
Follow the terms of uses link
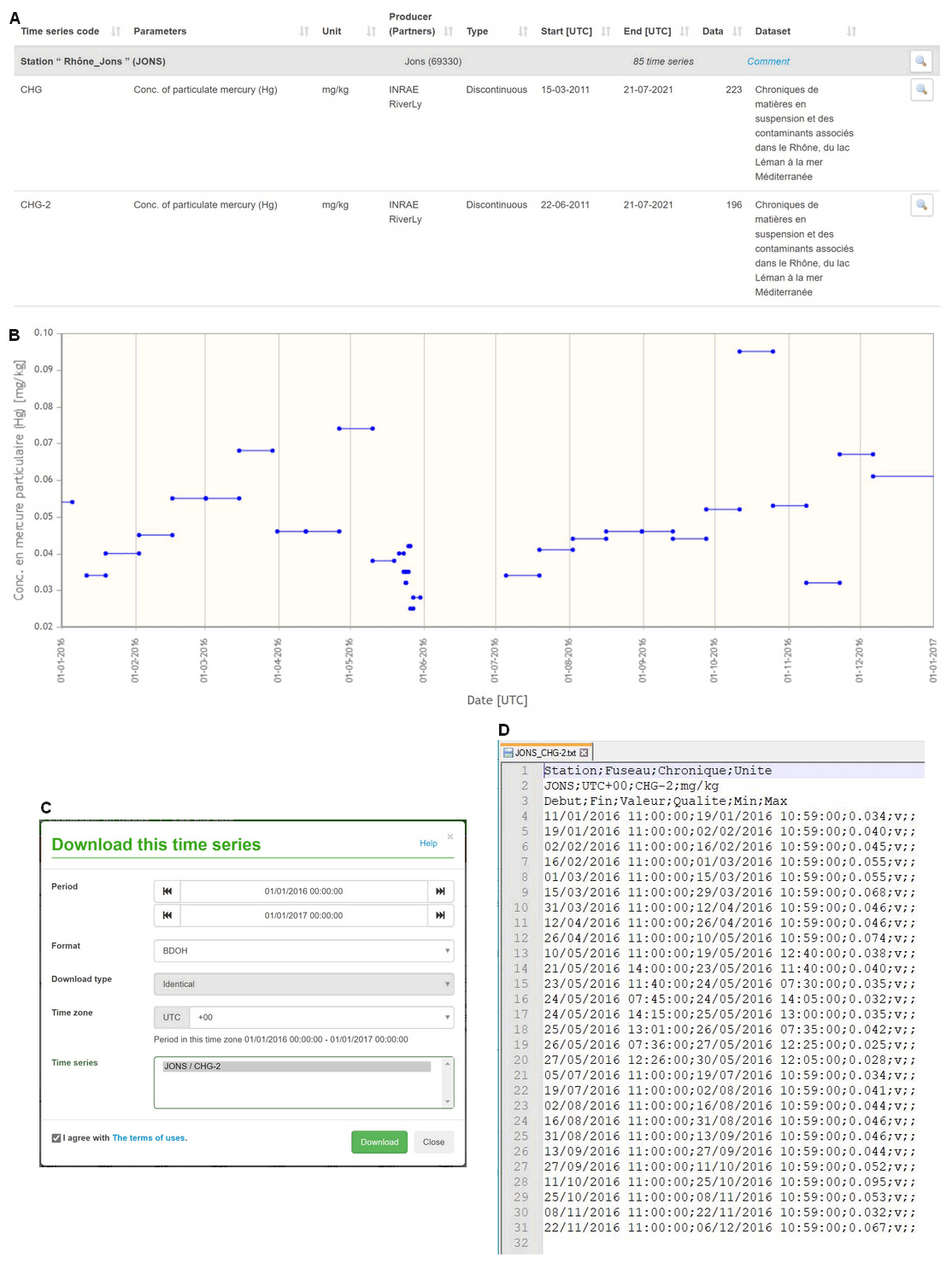(x=149, y=1138)
